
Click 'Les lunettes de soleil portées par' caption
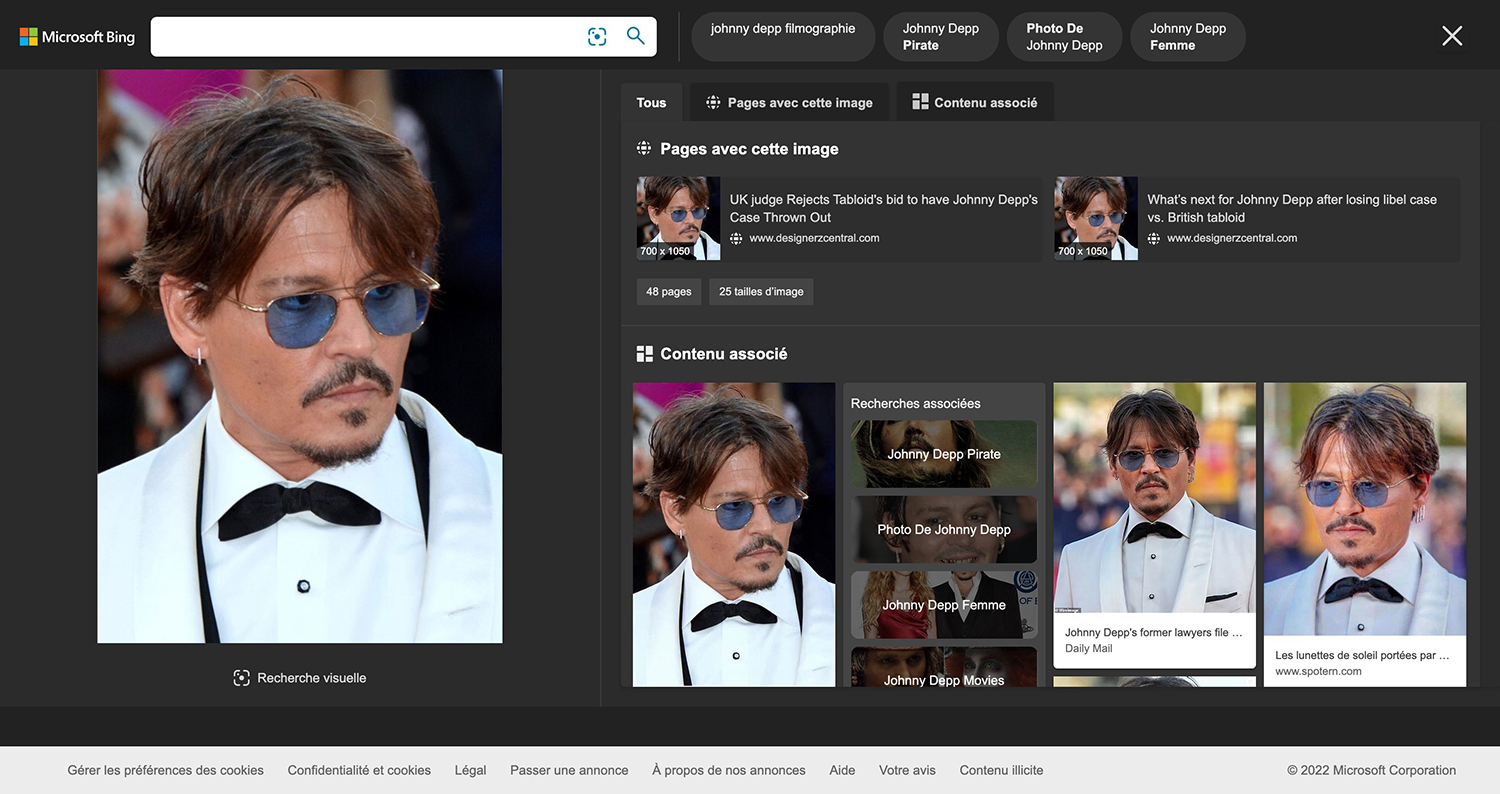click(x=1362, y=655)
